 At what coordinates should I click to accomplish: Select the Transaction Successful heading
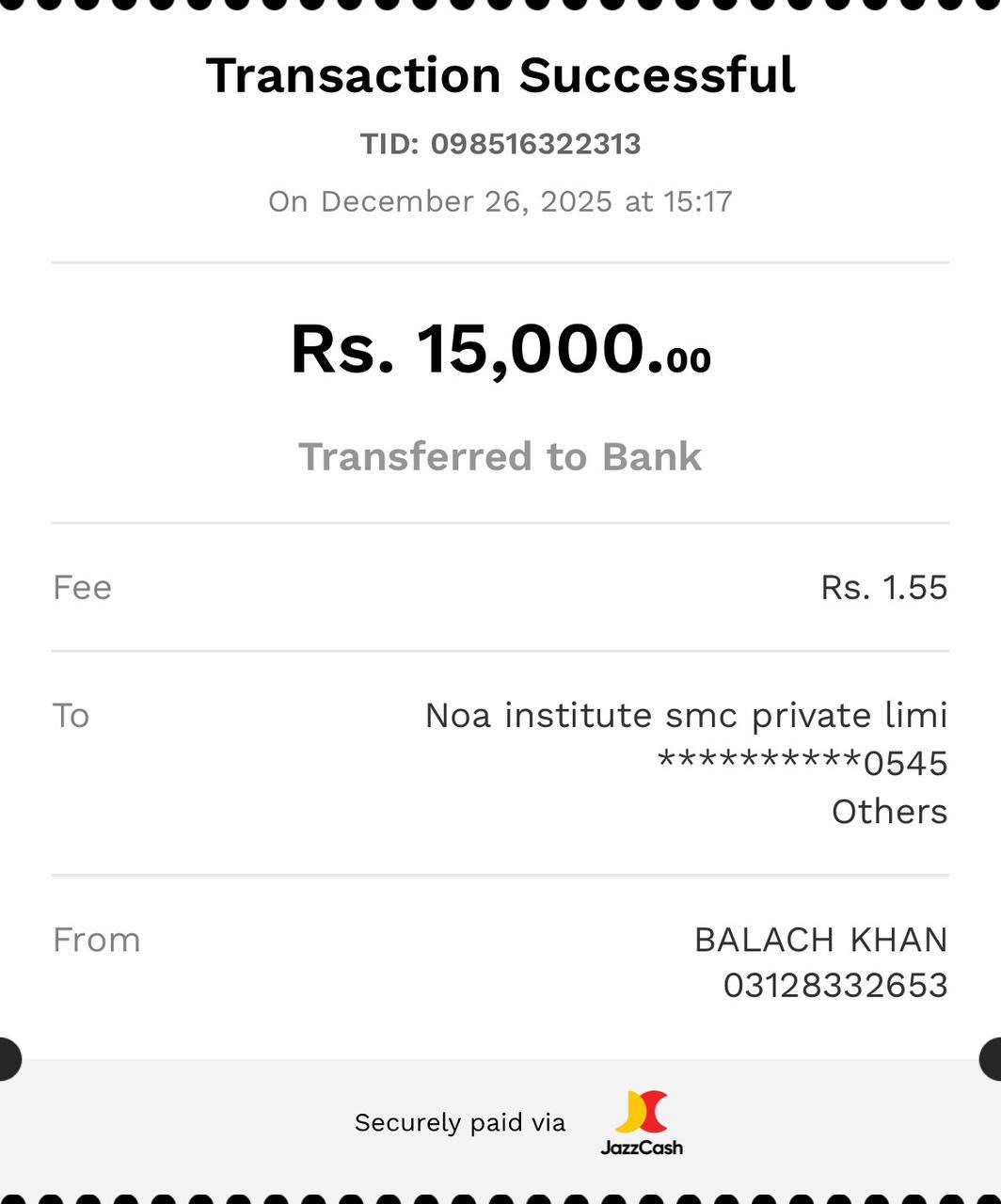(500, 75)
